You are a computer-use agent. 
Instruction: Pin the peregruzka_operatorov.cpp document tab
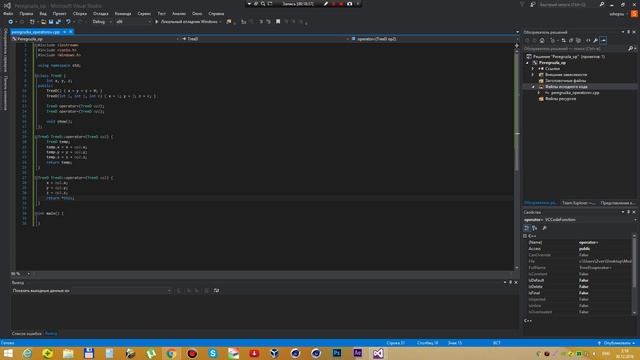(x=64, y=32)
